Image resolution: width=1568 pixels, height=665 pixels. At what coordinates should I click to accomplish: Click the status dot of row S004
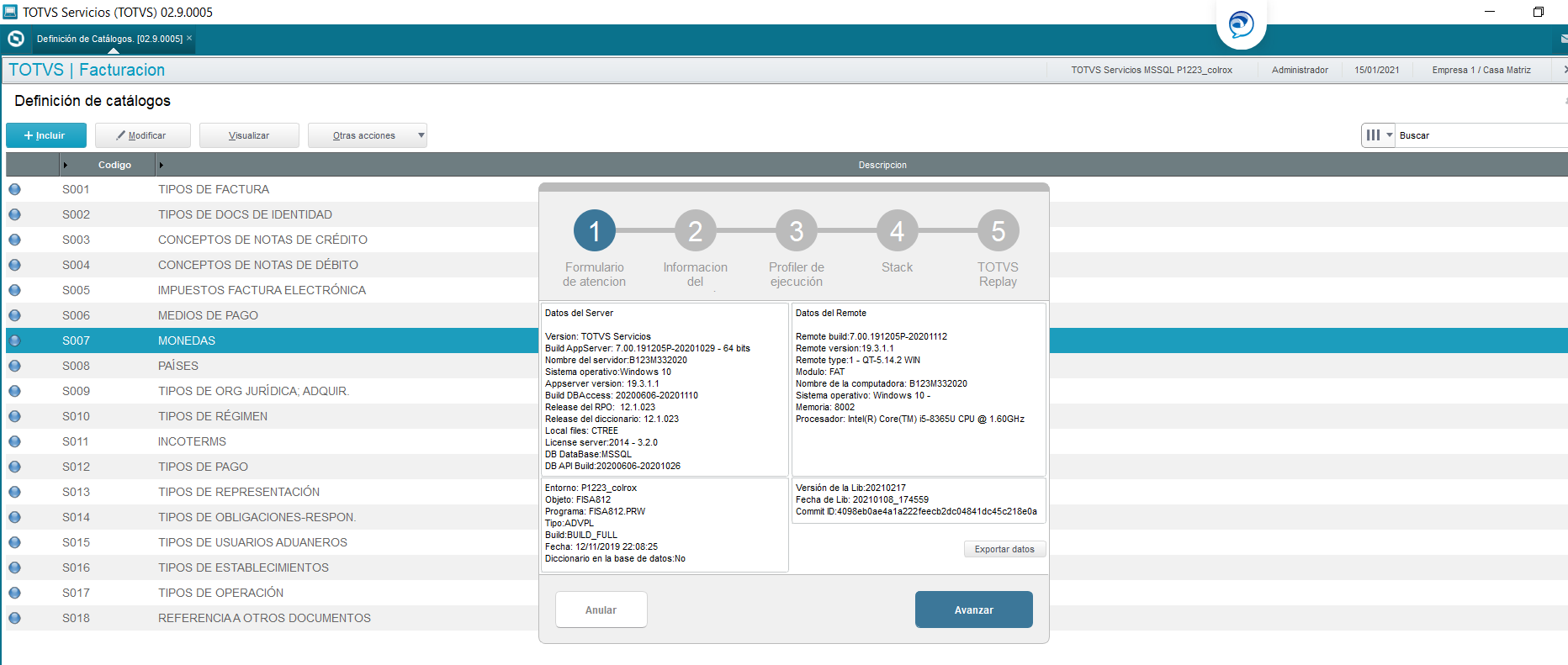15,265
